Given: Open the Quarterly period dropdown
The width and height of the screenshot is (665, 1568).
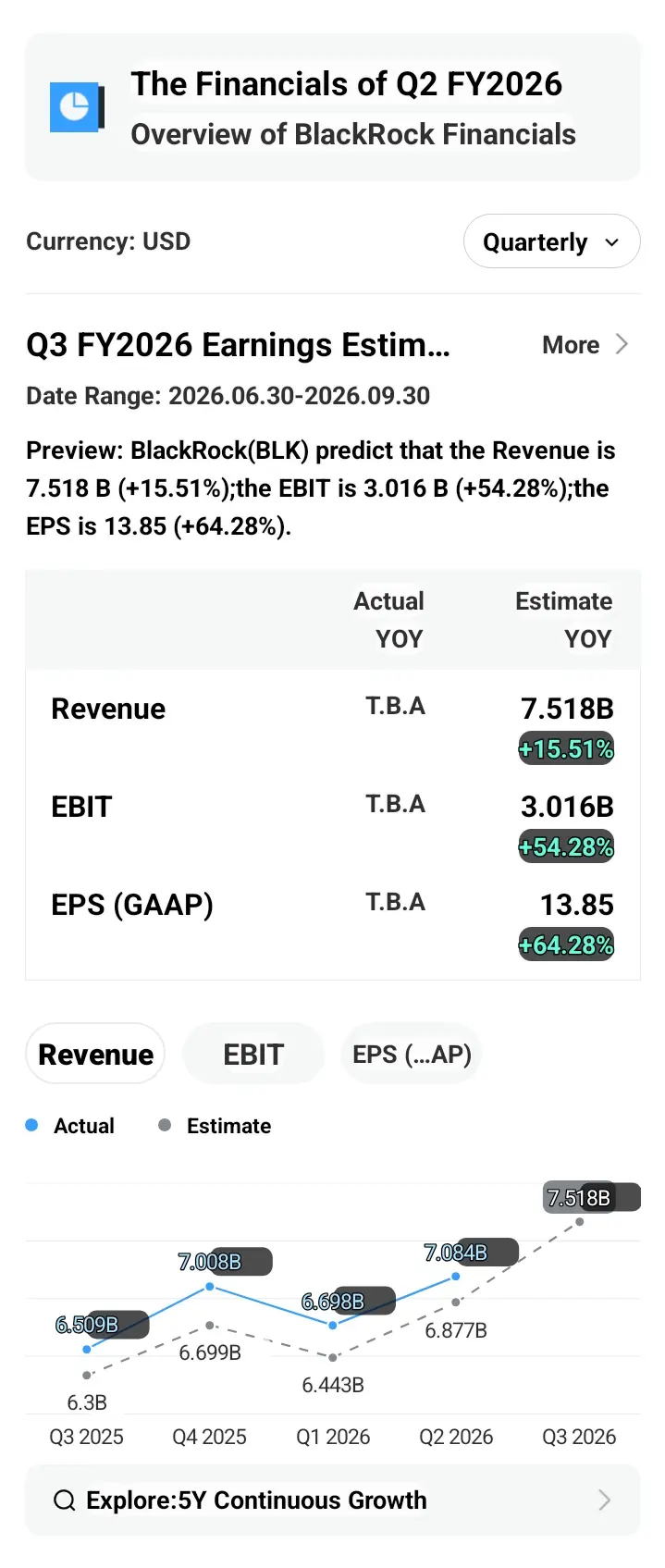Looking at the screenshot, I should tap(551, 241).
